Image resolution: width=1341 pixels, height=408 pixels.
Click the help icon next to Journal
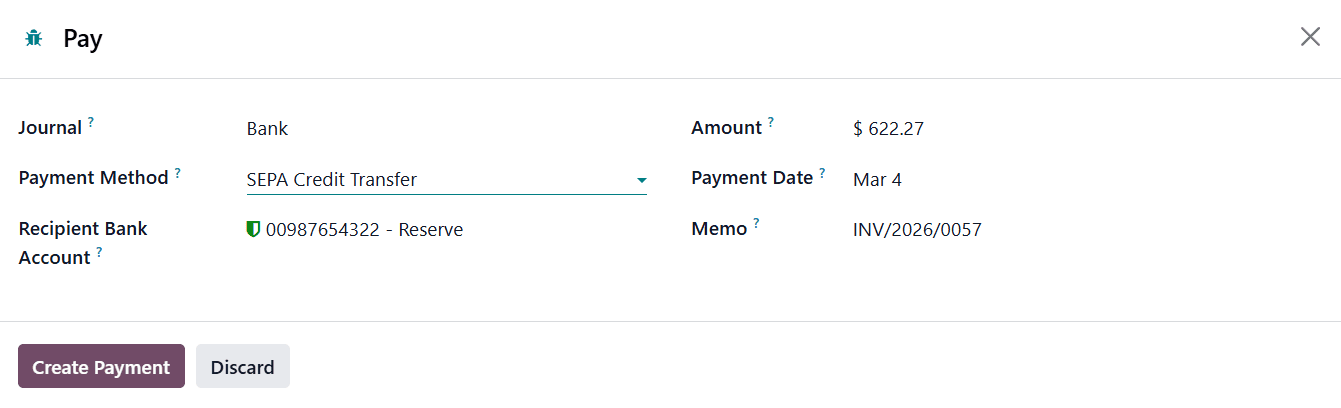tap(91, 122)
